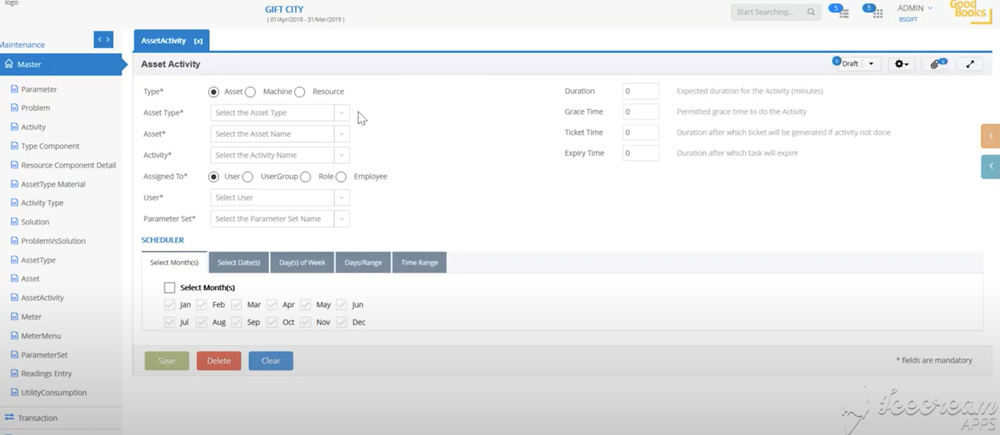
Task: Assign to Role radio button
Action: [305, 177]
